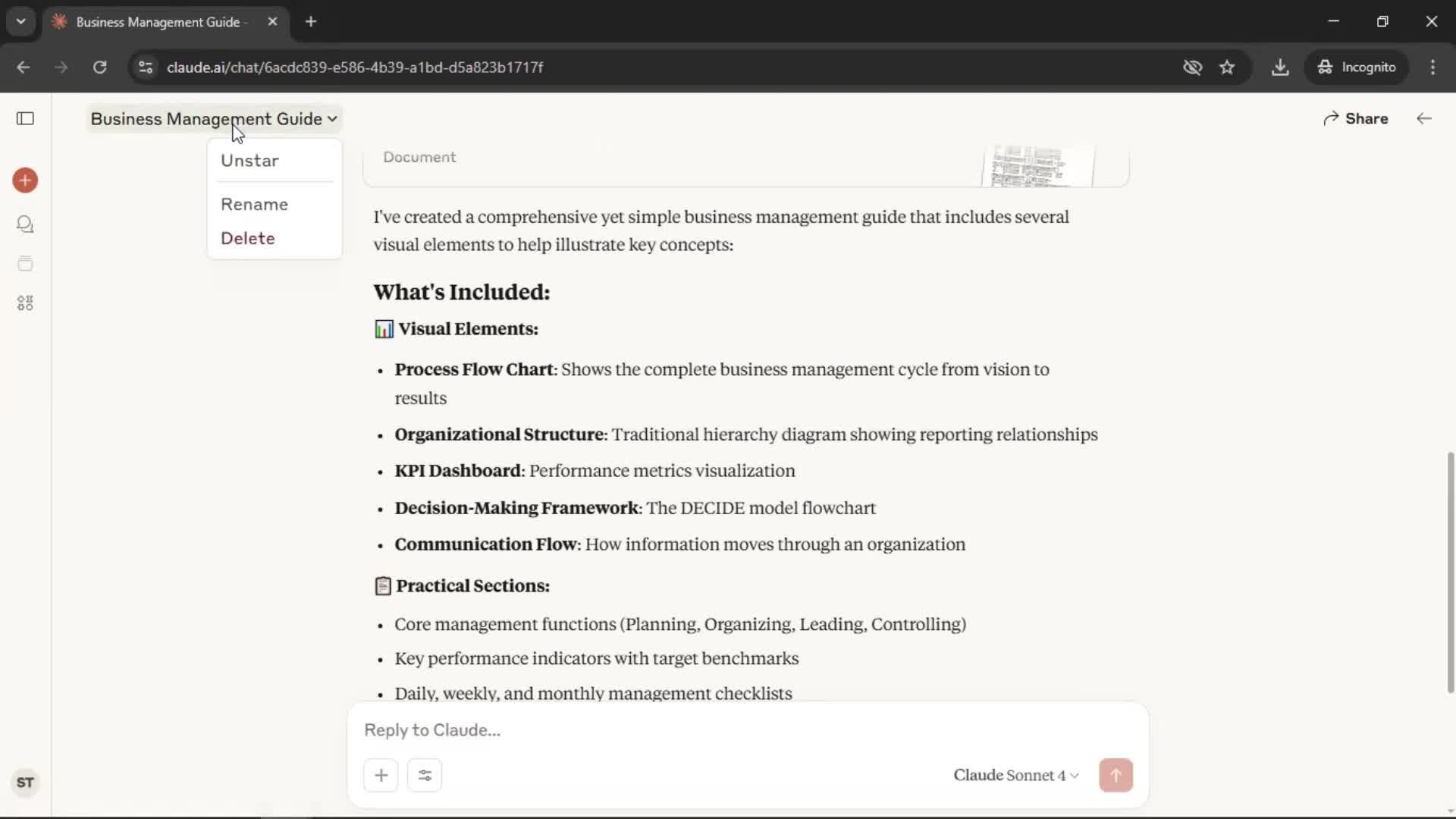This screenshot has height=819, width=1456.
Task: Click the Share button
Action: point(1356,118)
